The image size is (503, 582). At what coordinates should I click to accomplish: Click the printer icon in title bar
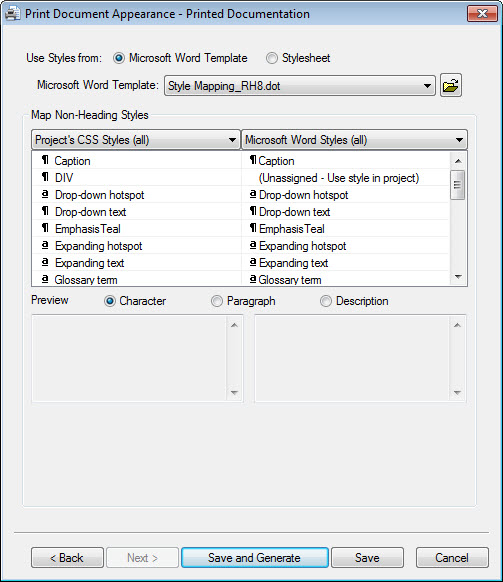point(12,13)
